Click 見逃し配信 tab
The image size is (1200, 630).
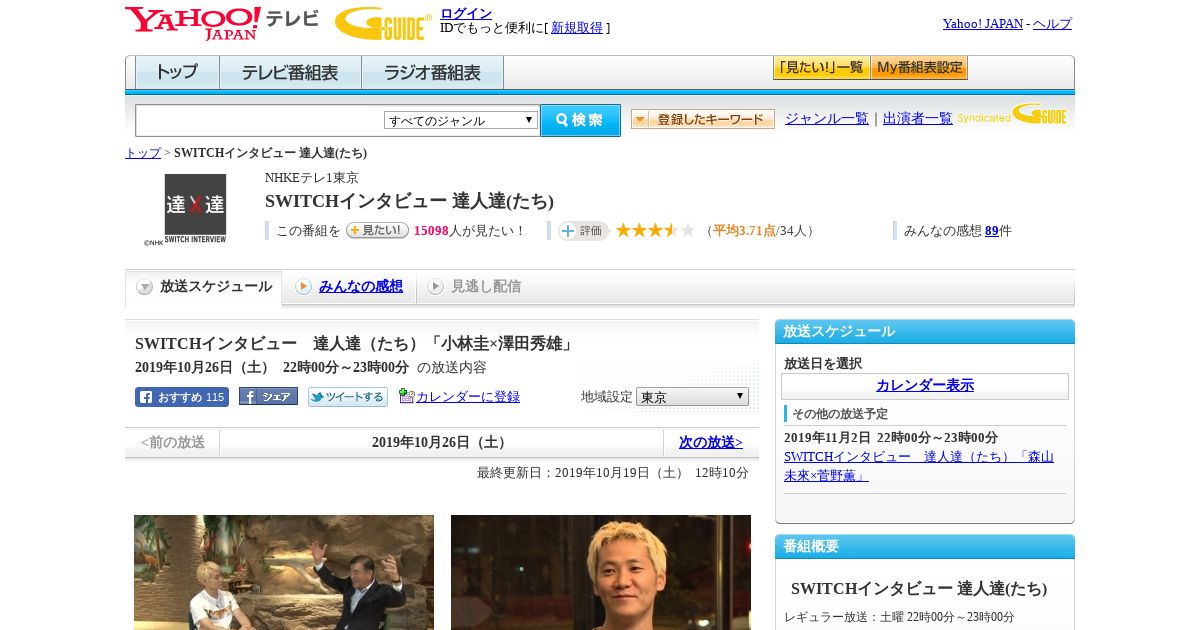pyautogui.click(x=486, y=286)
